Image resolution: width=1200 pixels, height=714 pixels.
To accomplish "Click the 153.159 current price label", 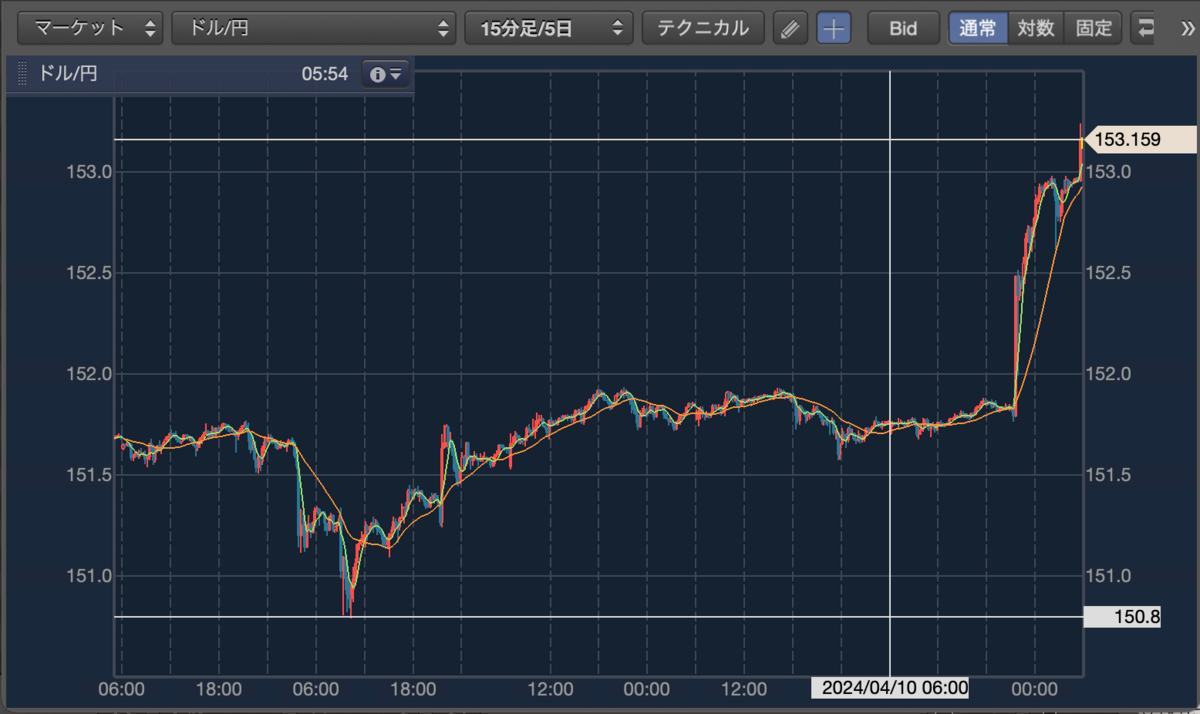I will (1139, 140).
